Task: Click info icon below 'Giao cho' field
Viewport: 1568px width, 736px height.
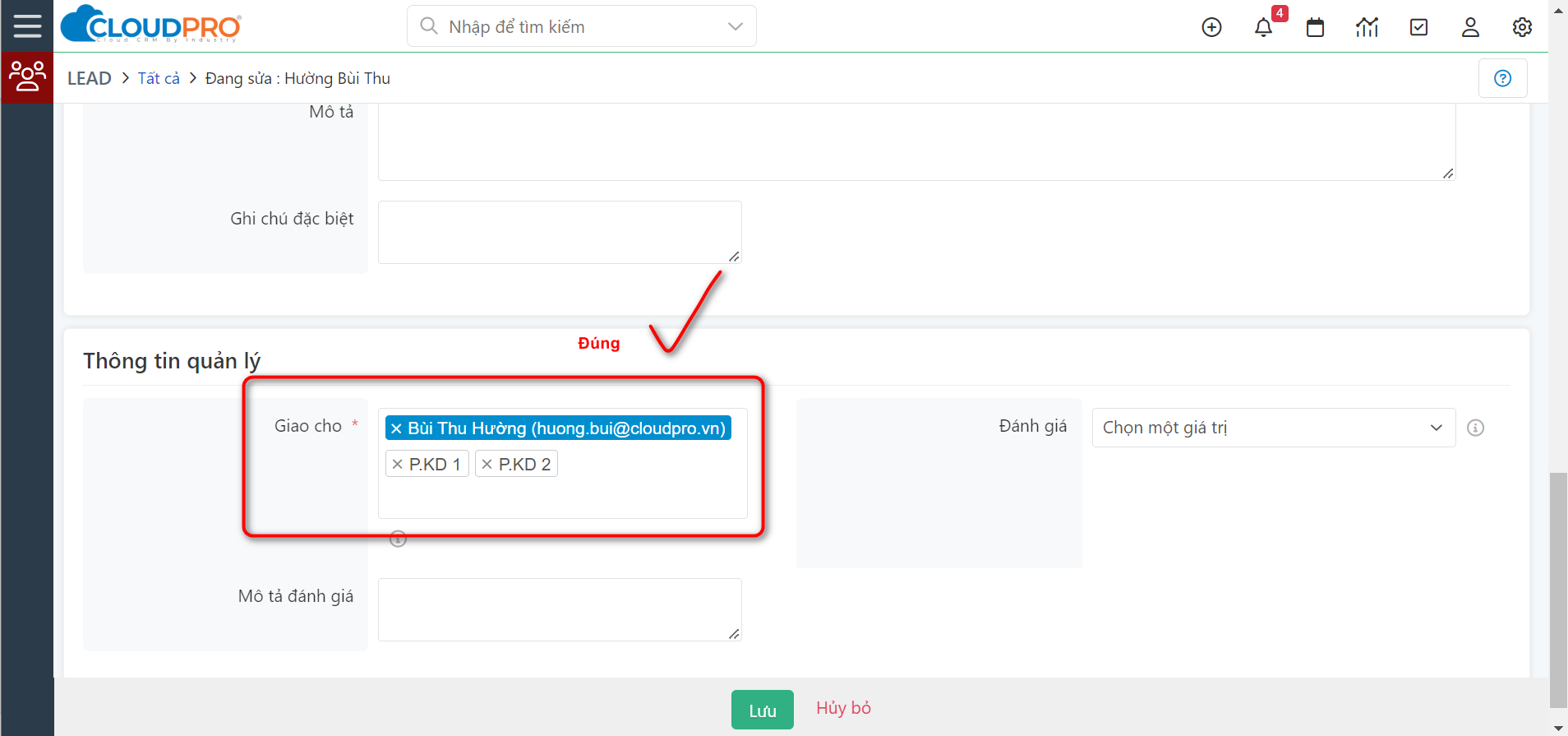Action: 398,539
